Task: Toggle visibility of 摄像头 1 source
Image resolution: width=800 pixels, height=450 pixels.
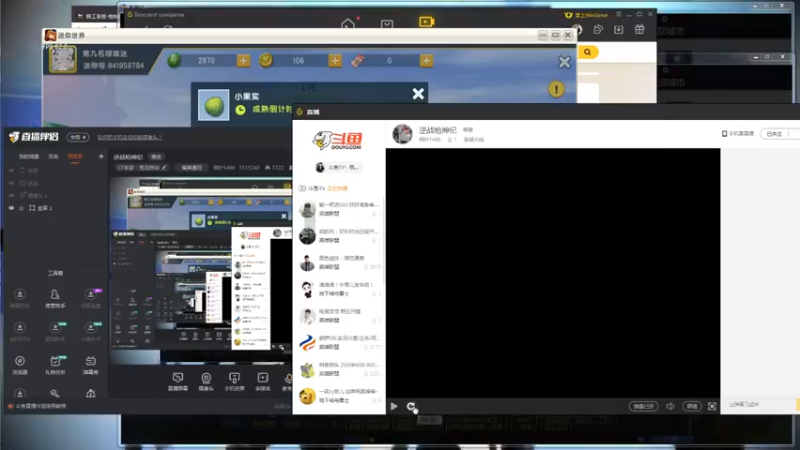Action: click(x=11, y=195)
